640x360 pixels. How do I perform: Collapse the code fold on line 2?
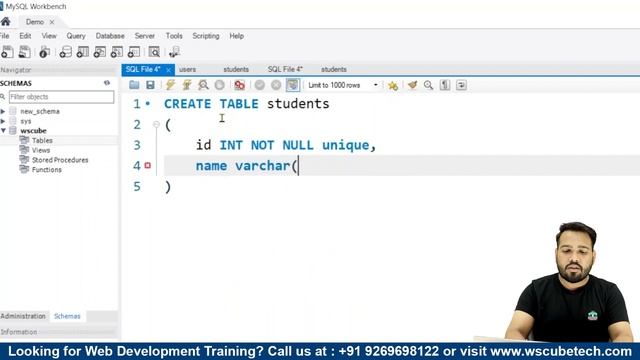click(156, 124)
